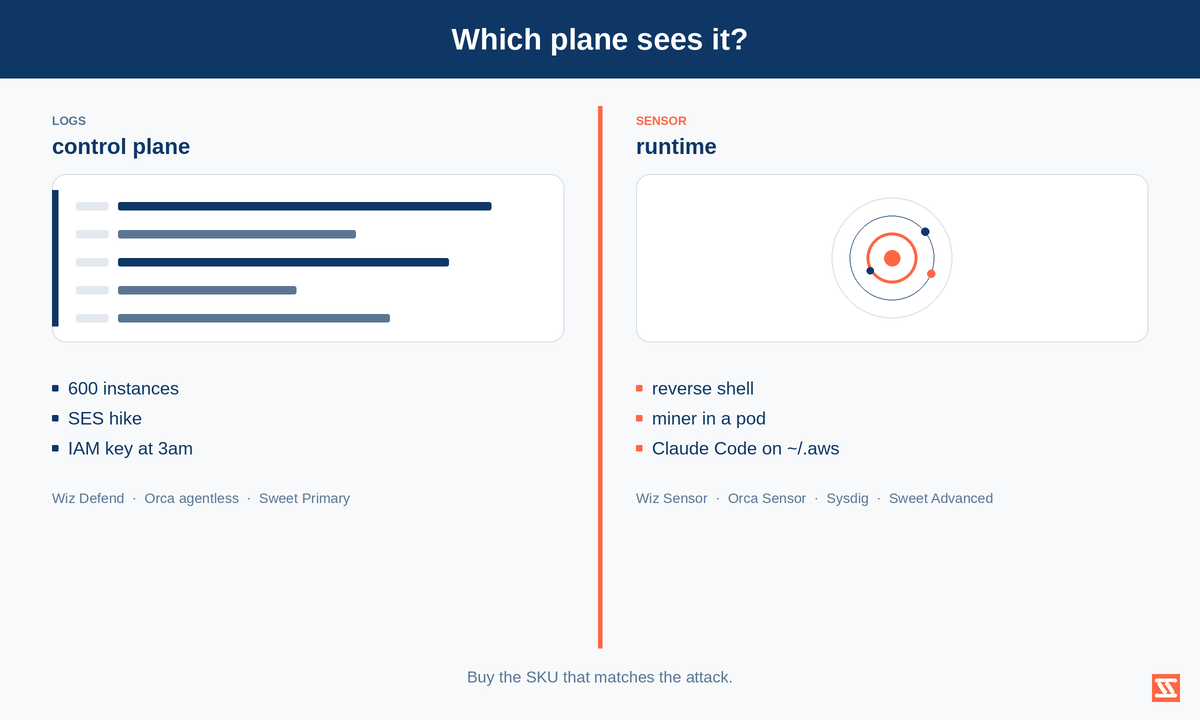Click the longest dark log bar

tap(304, 206)
